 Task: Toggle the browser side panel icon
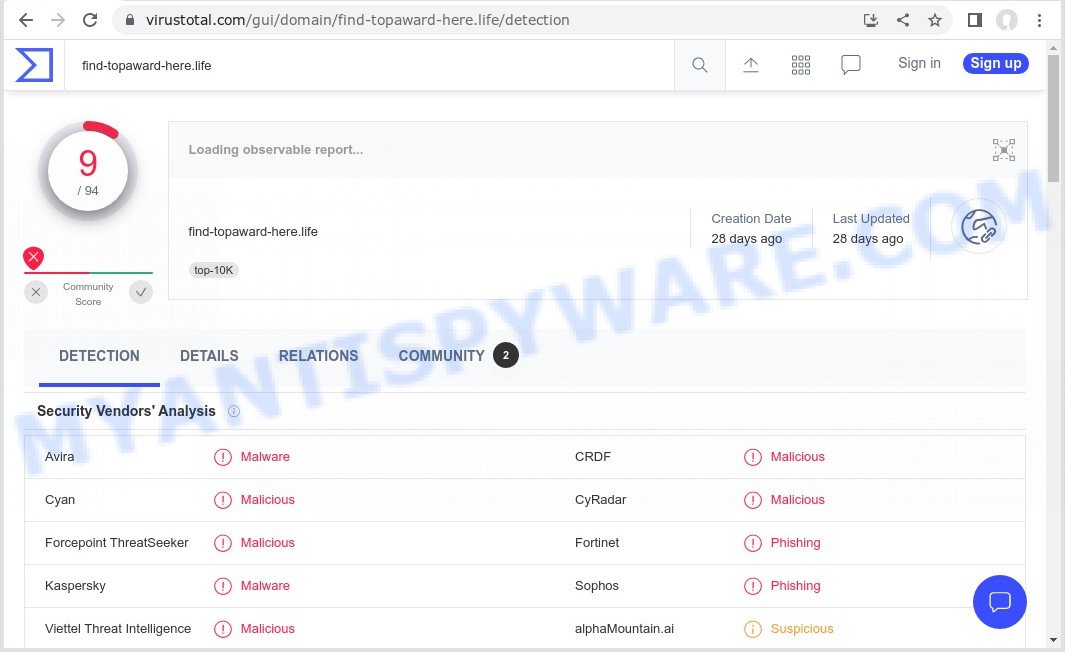[x=975, y=20]
